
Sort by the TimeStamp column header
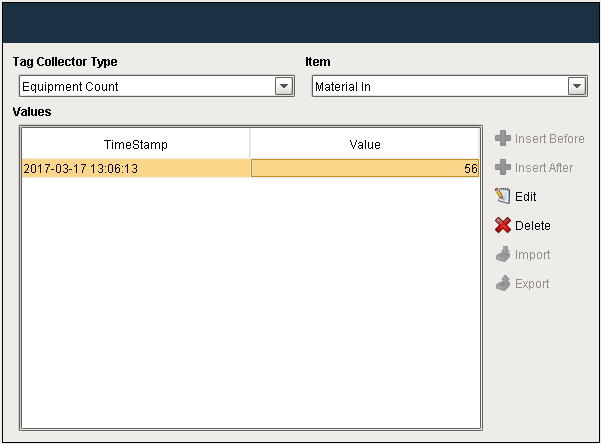tap(136, 145)
